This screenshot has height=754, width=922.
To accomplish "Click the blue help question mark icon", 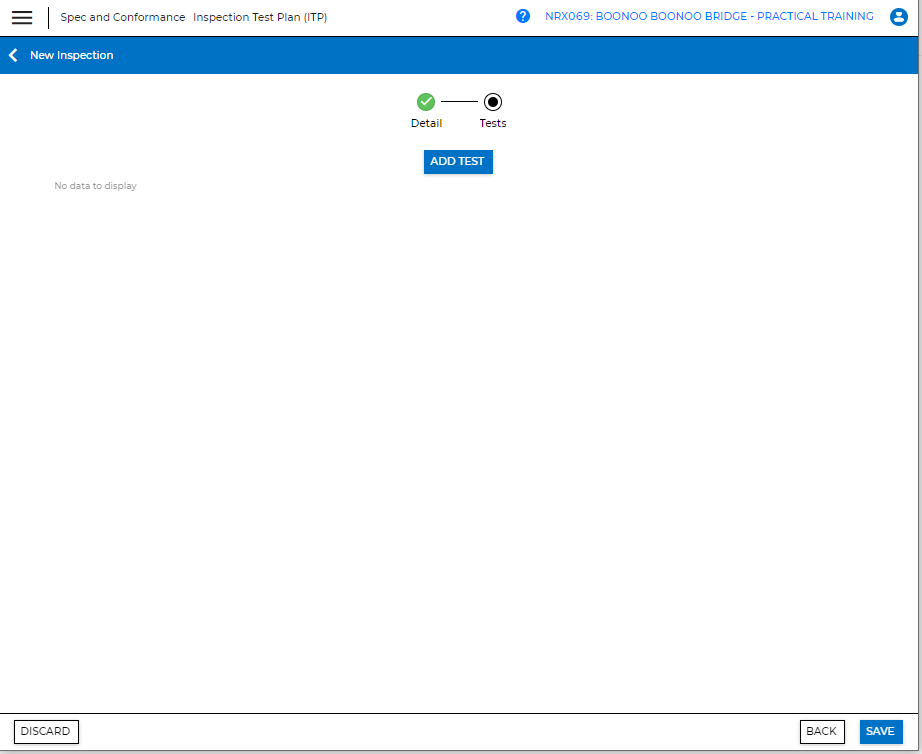I will point(523,17).
